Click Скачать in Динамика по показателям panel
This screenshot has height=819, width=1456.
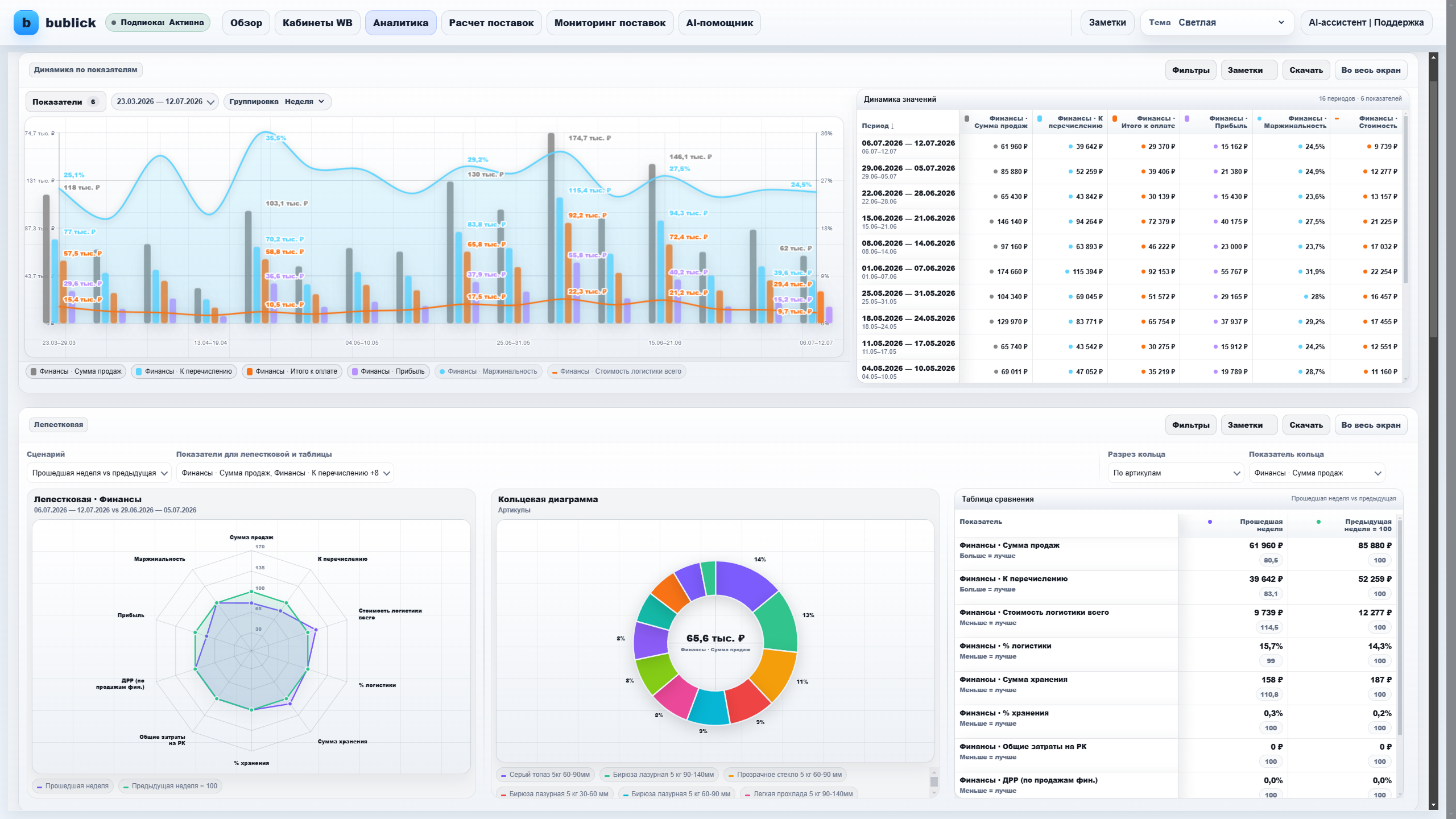tap(1306, 70)
